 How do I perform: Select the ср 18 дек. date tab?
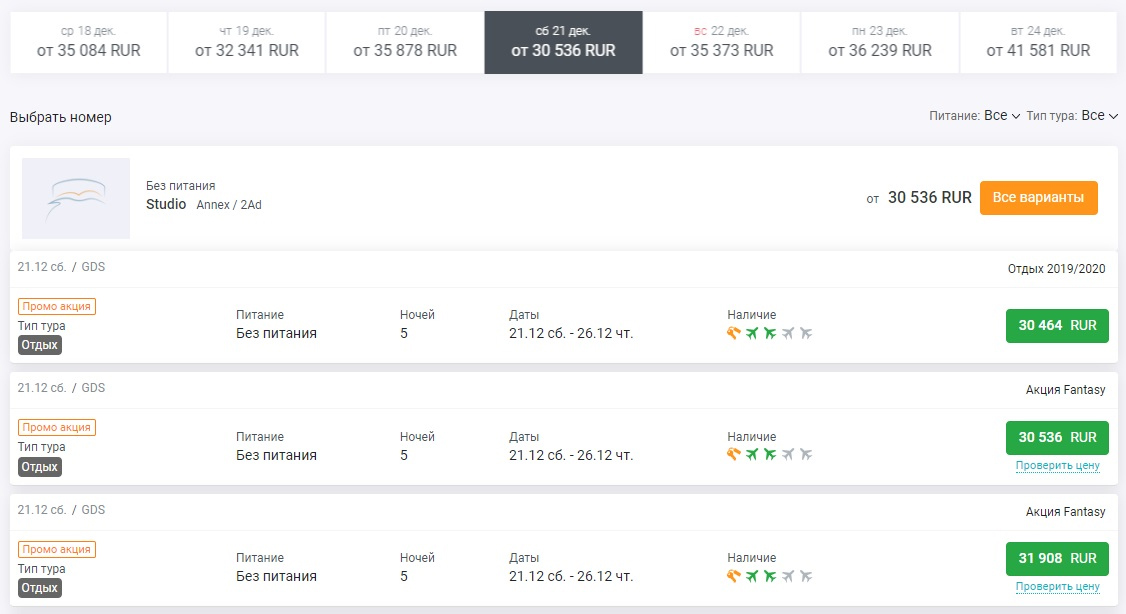click(x=89, y=43)
